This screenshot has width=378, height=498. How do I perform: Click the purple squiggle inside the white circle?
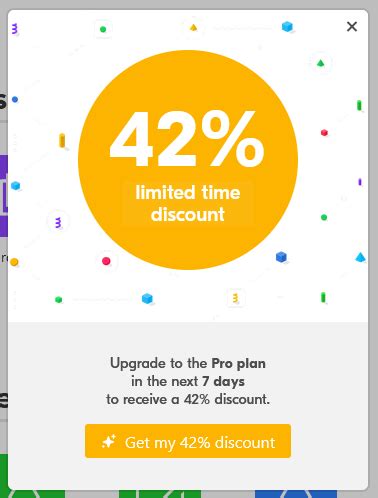click(x=58, y=222)
